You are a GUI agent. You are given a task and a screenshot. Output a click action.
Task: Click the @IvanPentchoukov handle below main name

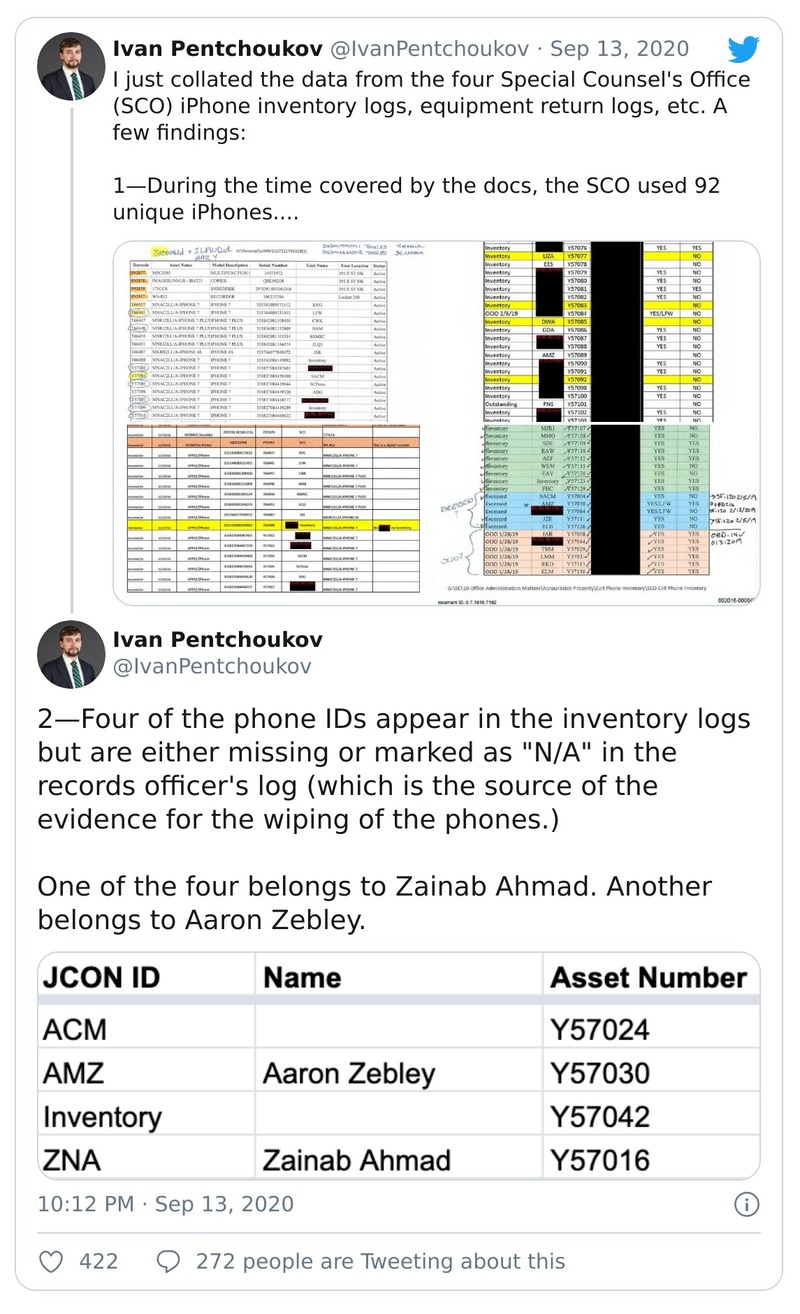pyautogui.click(x=212, y=666)
